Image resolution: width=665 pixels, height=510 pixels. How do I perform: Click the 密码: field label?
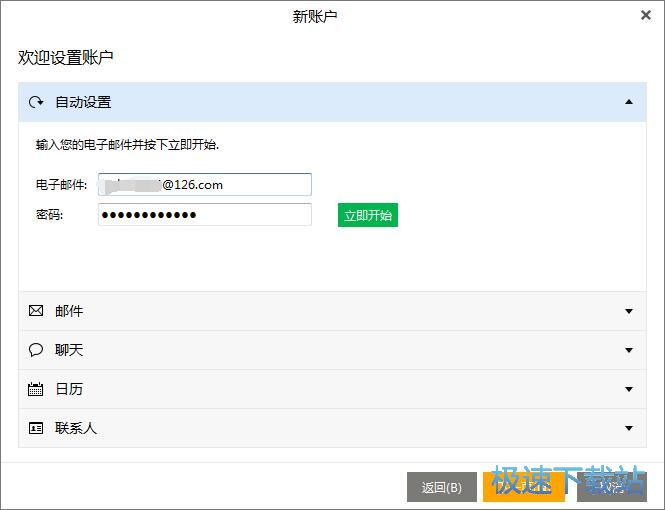click(x=49, y=215)
